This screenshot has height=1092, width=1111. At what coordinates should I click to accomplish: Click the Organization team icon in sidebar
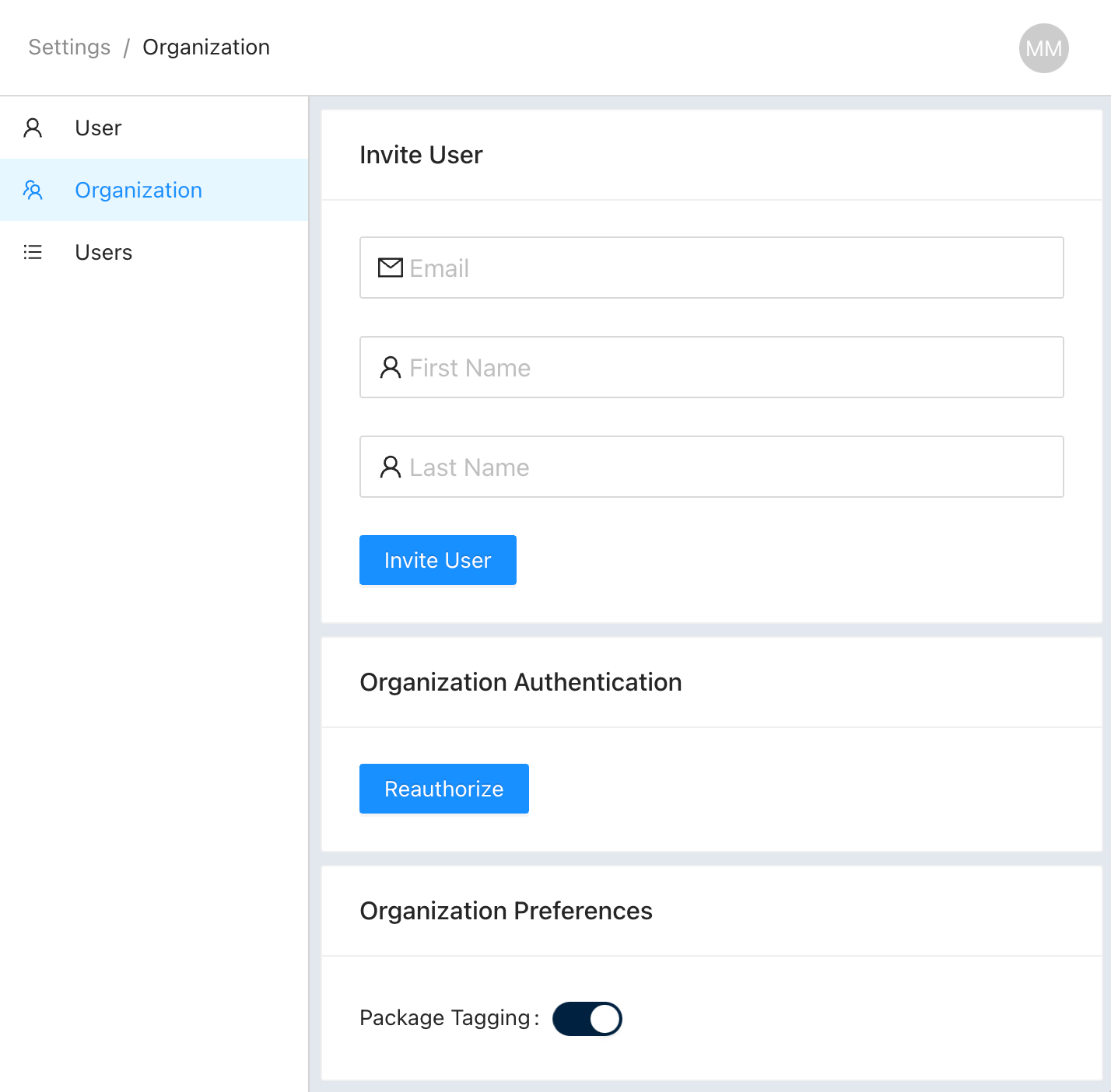pos(33,190)
